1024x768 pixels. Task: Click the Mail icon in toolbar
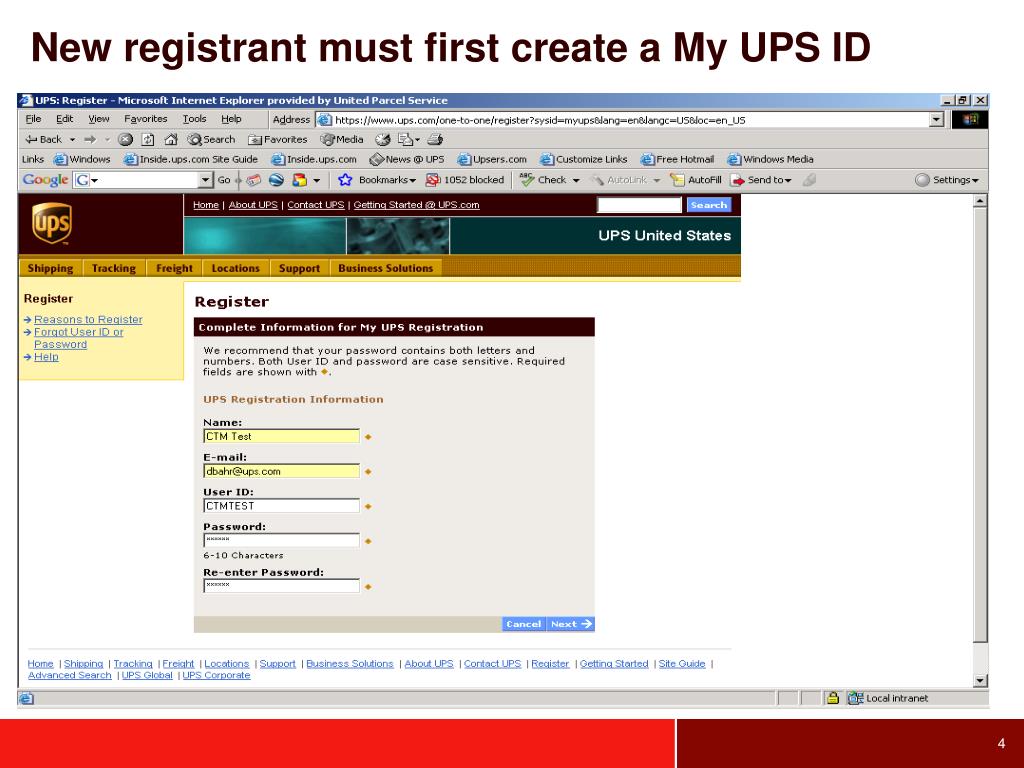[406, 139]
